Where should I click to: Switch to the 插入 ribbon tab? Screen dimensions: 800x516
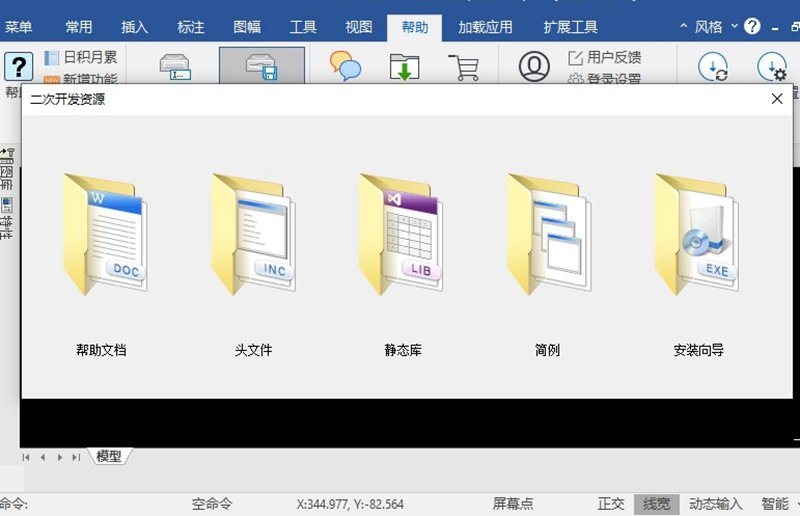click(135, 27)
